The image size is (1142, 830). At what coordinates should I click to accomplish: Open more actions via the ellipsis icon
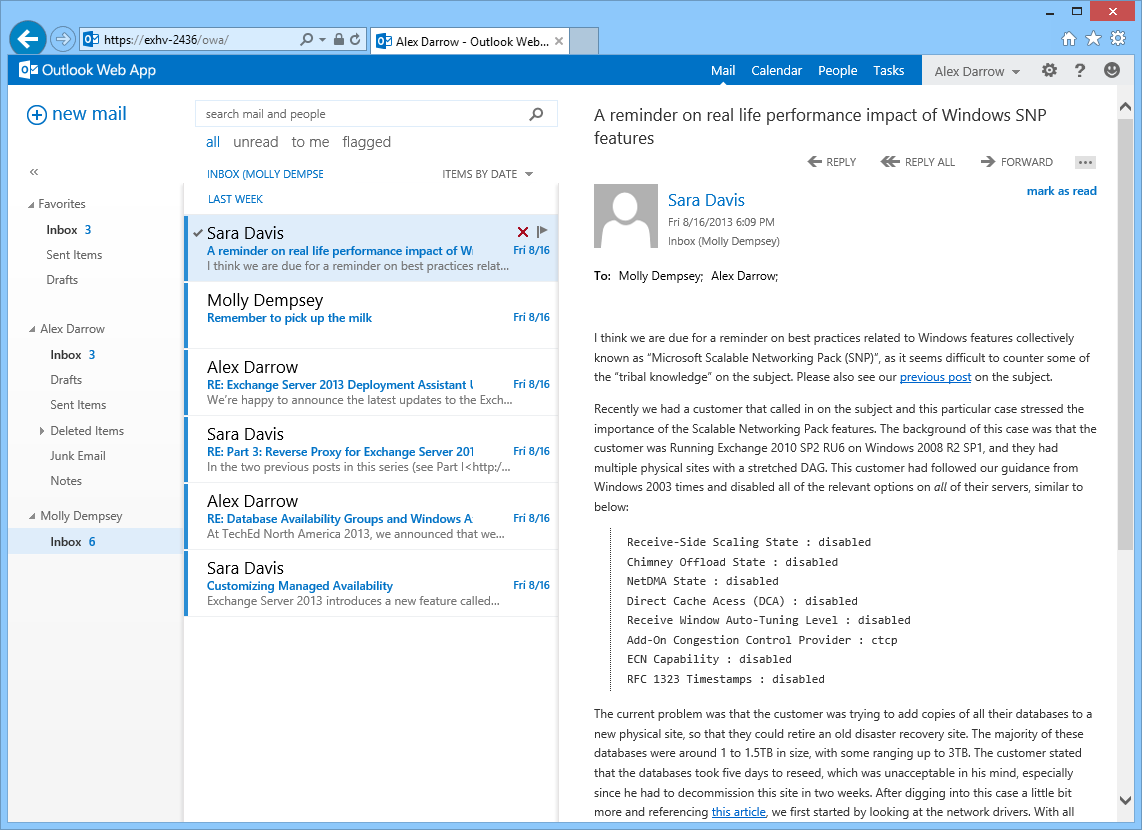pyautogui.click(x=1085, y=161)
